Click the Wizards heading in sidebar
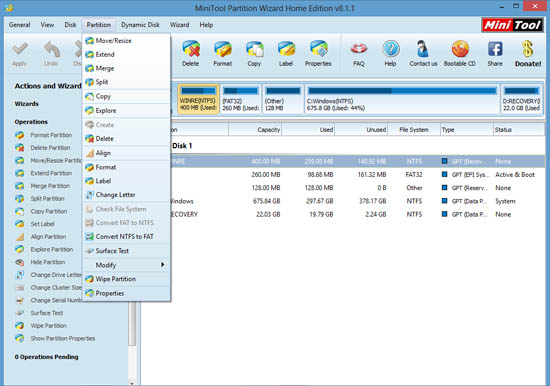This screenshot has height=386, width=550. tap(27, 104)
